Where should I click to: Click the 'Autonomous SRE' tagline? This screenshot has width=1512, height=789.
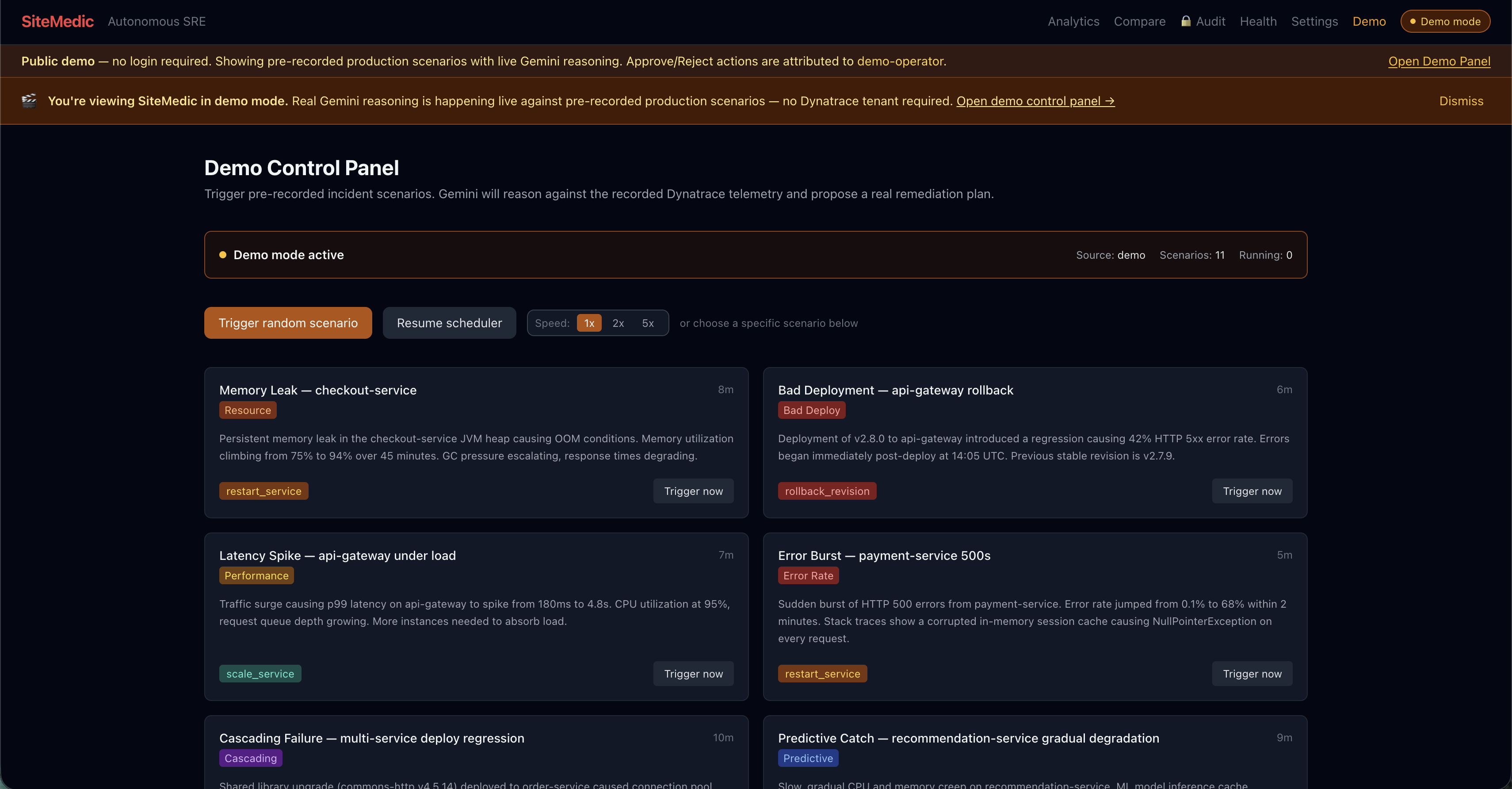[157, 22]
